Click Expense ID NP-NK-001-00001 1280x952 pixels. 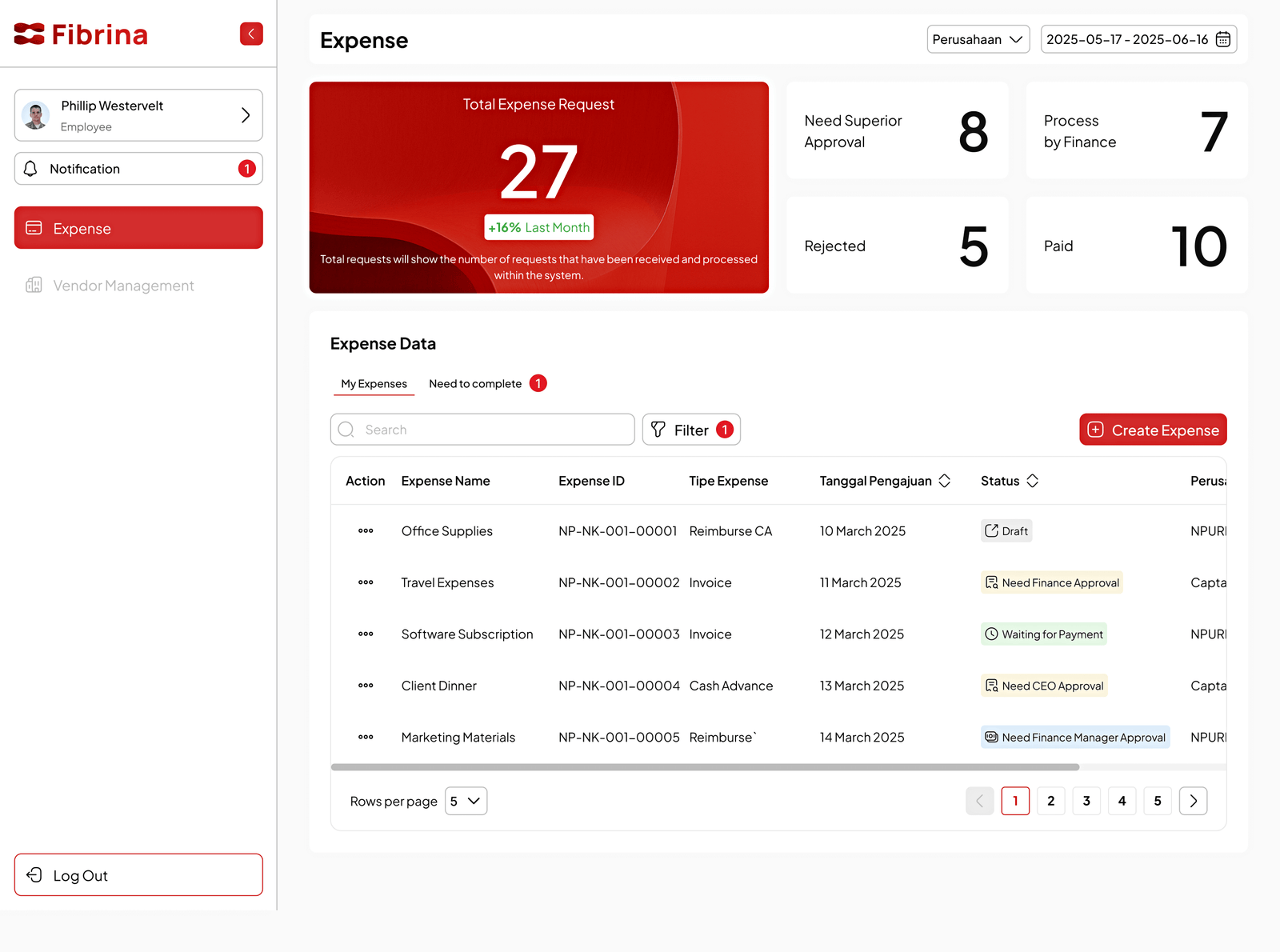click(x=618, y=531)
